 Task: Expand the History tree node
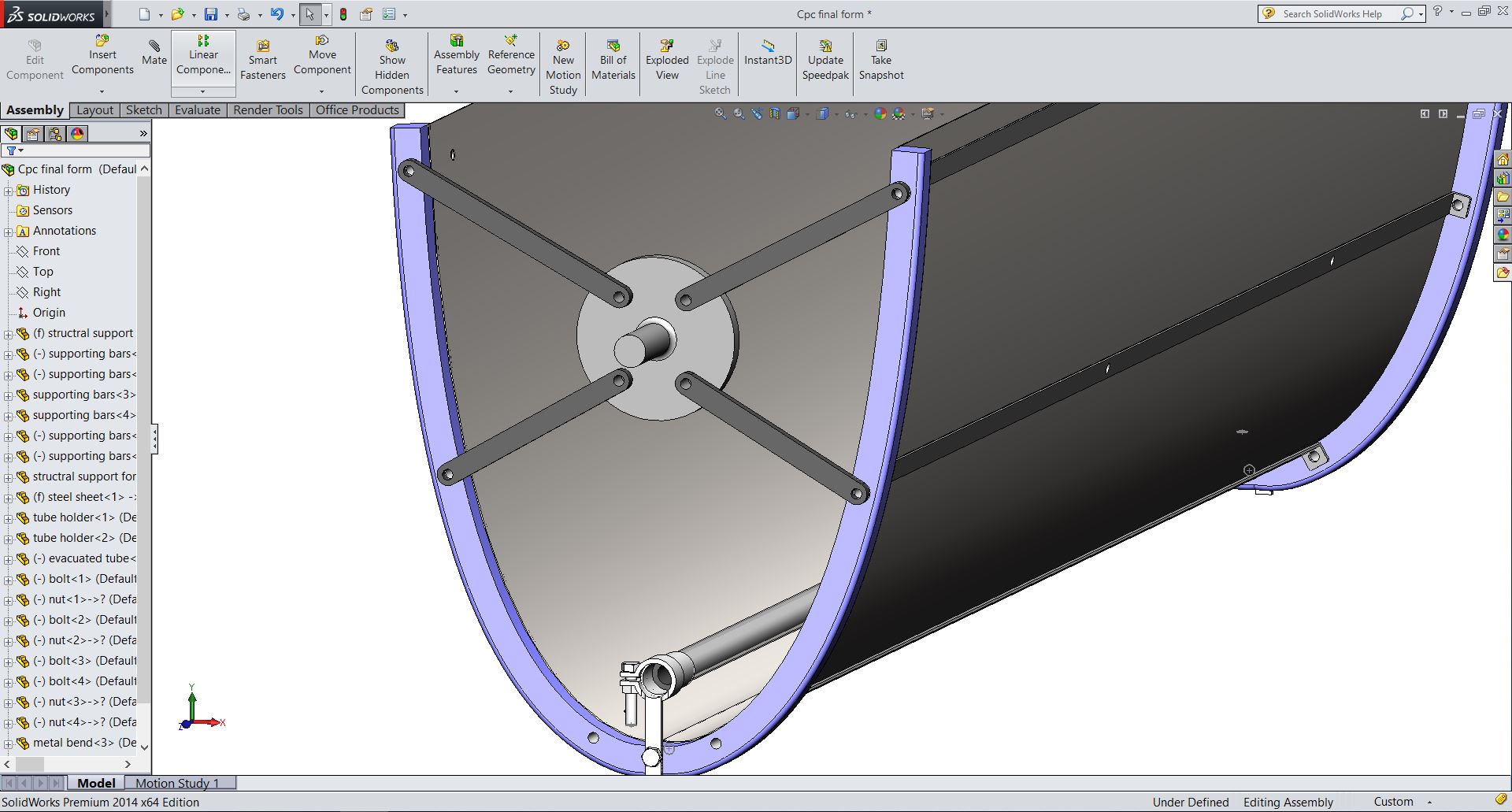click(8, 191)
